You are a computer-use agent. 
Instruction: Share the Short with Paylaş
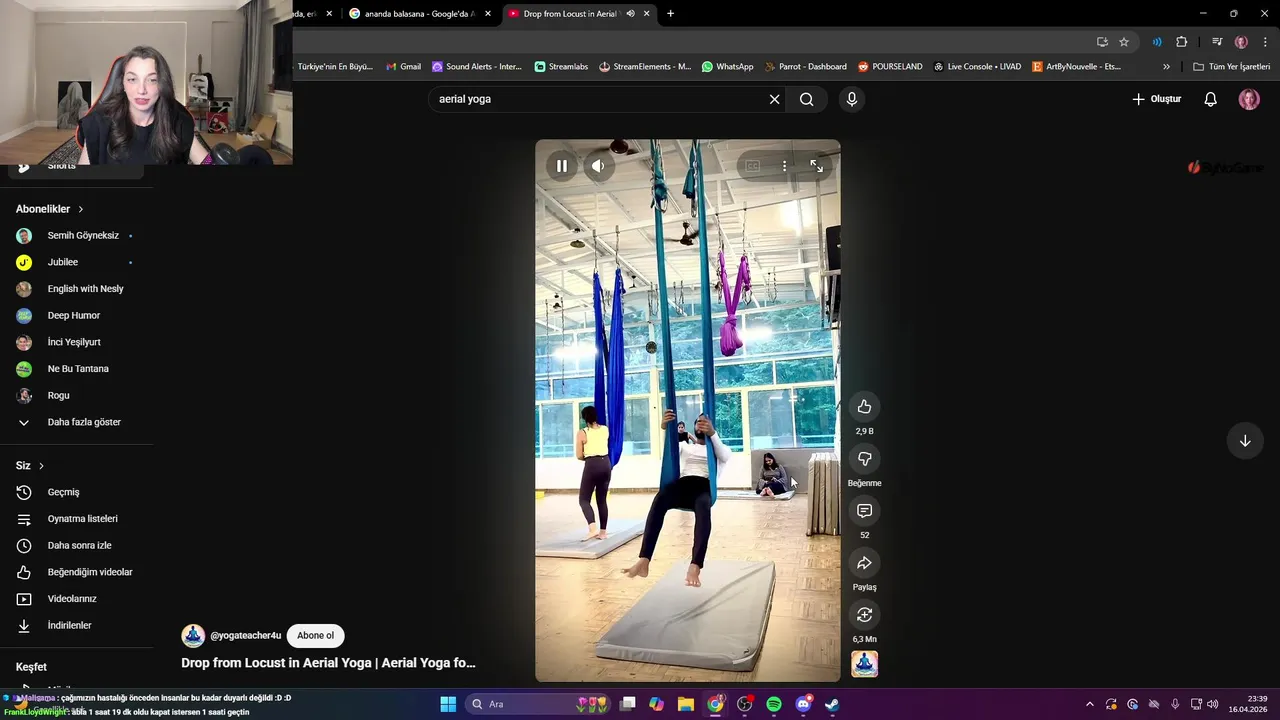point(864,563)
